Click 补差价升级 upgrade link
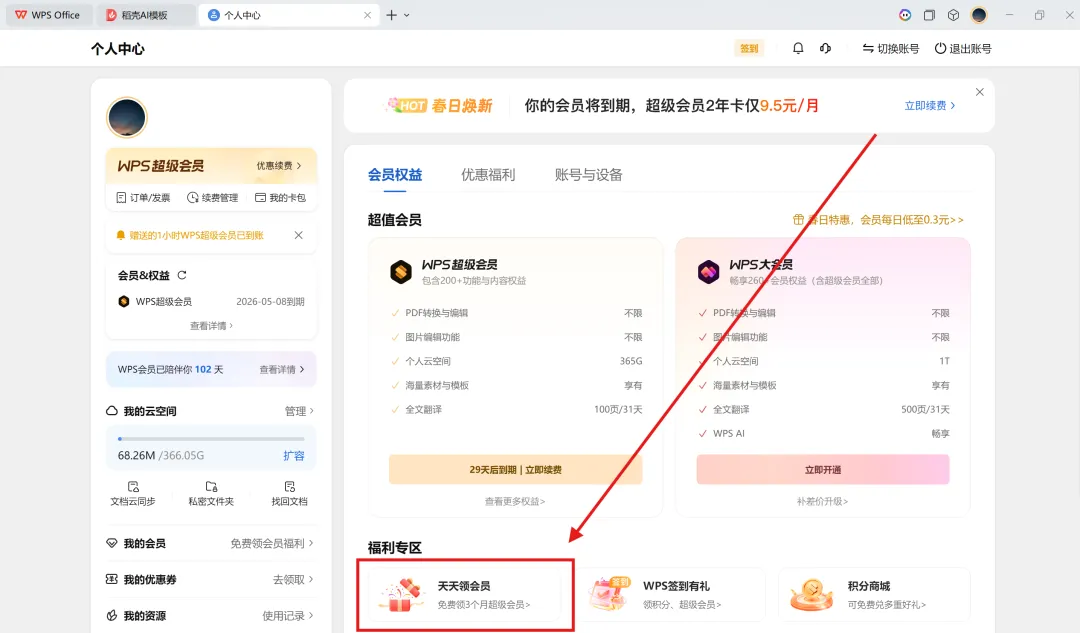This screenshot has height=633, width=1080. (822, 501)
